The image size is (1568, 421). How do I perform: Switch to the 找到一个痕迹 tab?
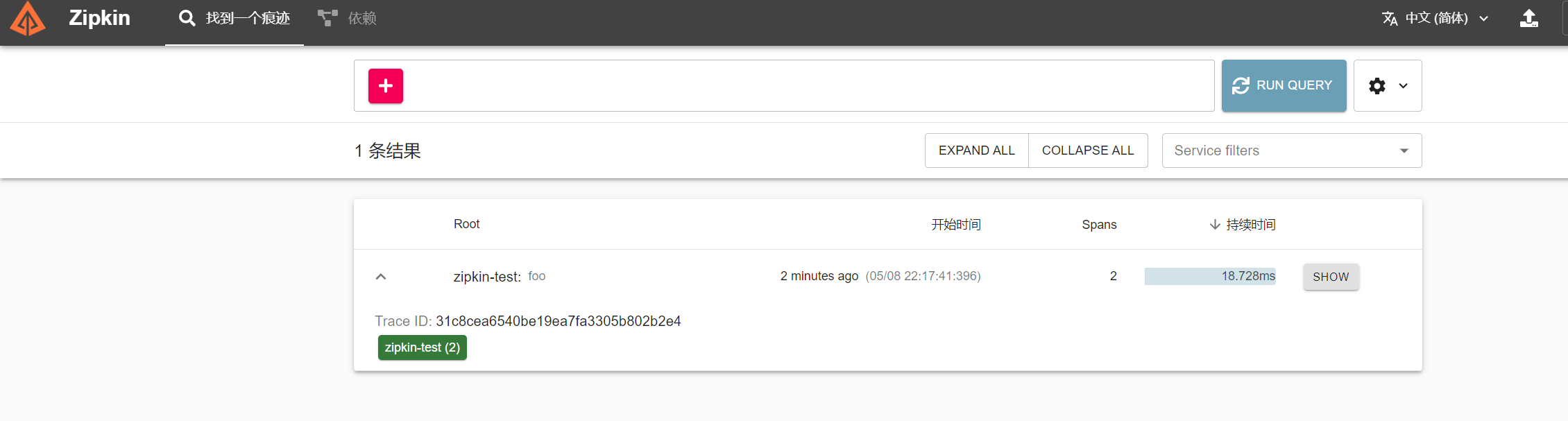(235, 19)
